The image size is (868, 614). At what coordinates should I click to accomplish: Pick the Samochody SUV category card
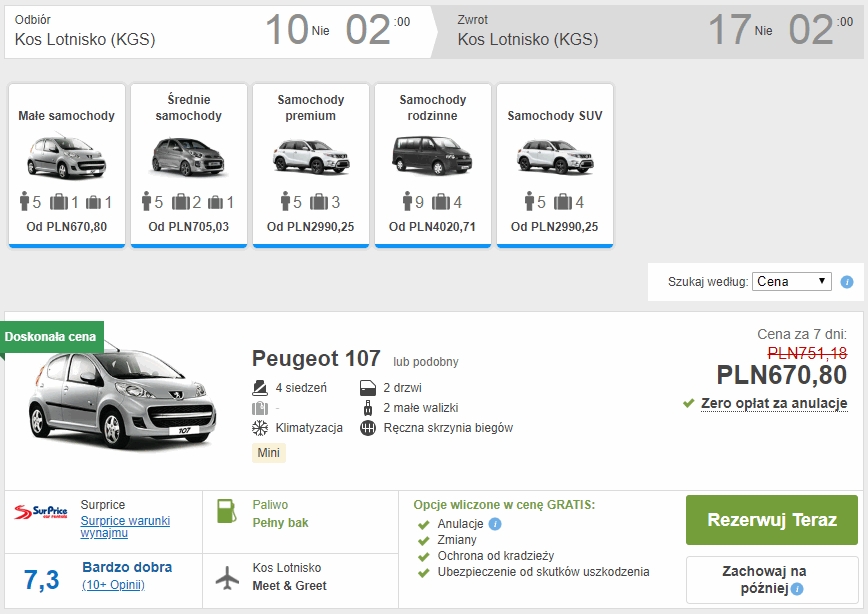[555, 165]
